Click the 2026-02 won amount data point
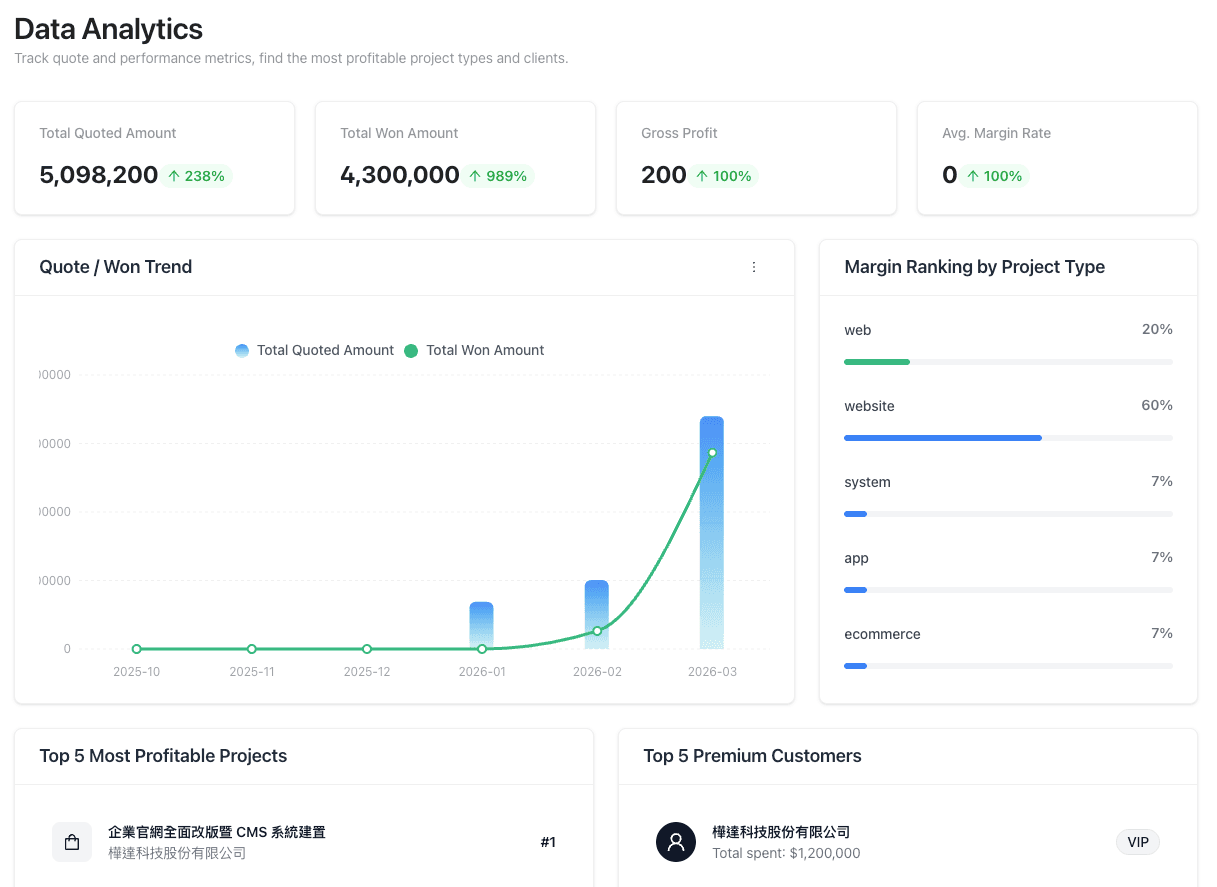This screenshot has width=1217, height=887. 597,631
